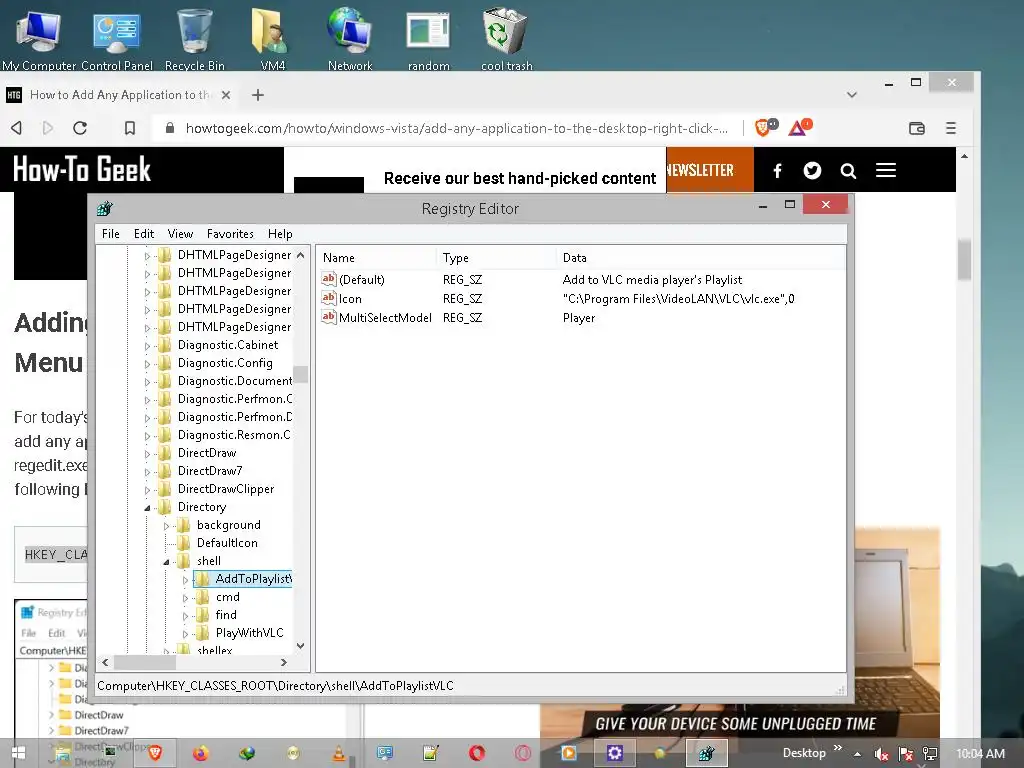Click the taskbar clock showing 10:04 AM
This screenshot has height=768, width=1024.
980,754
